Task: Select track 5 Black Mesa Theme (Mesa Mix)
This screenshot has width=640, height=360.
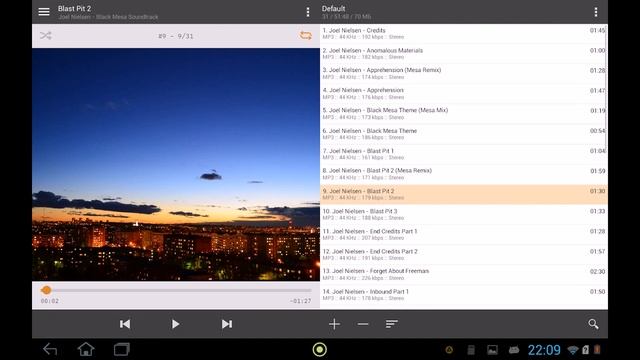Action: (x=464, y=113)
